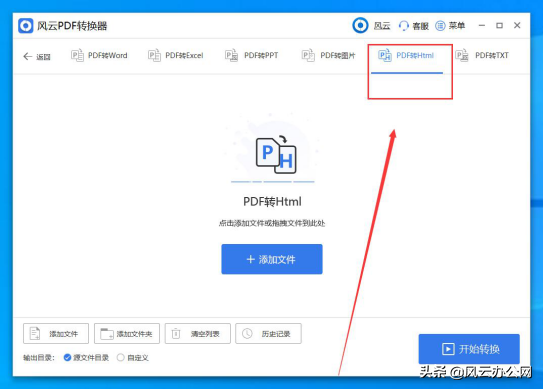Image resolution: width=544 pixels, height=390 pixels.
Task: Click the 风云PDF转换器 app logo
Action: pos(25,26)
